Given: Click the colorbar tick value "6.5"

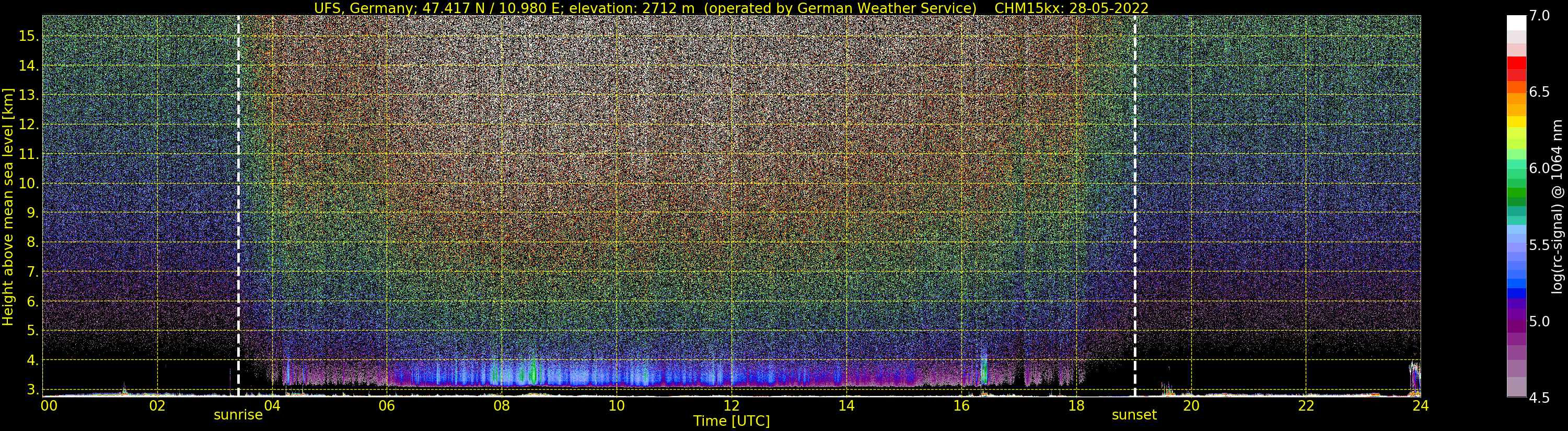Looking at the screenshot, I should pyautogui.click(x=1539, y=92).
